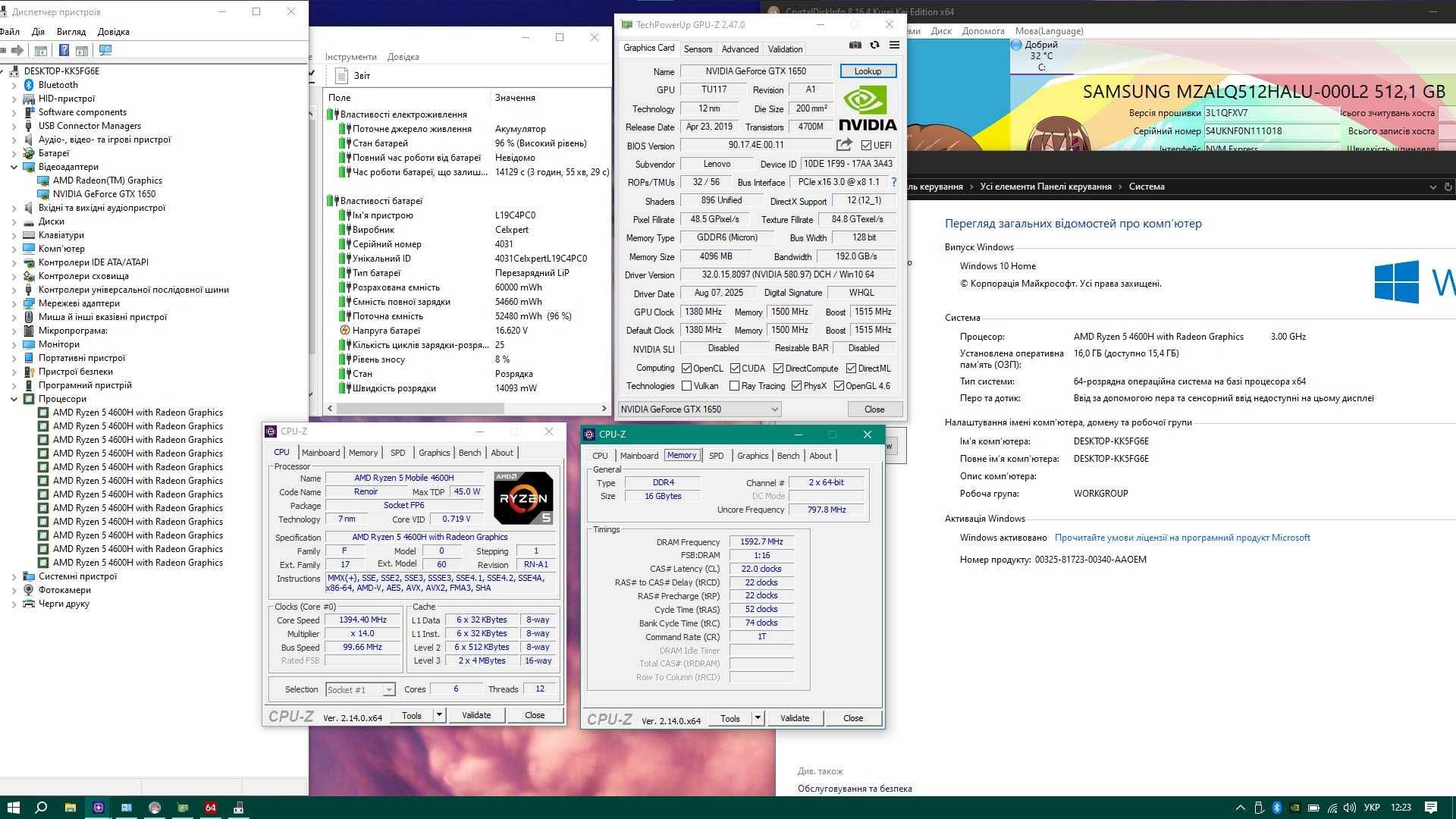Image resolution: width=1456 pixels, height=819 pixels.
Task: Click GPU-Z BIOS export share icon
Action: (x=844, y=145)
